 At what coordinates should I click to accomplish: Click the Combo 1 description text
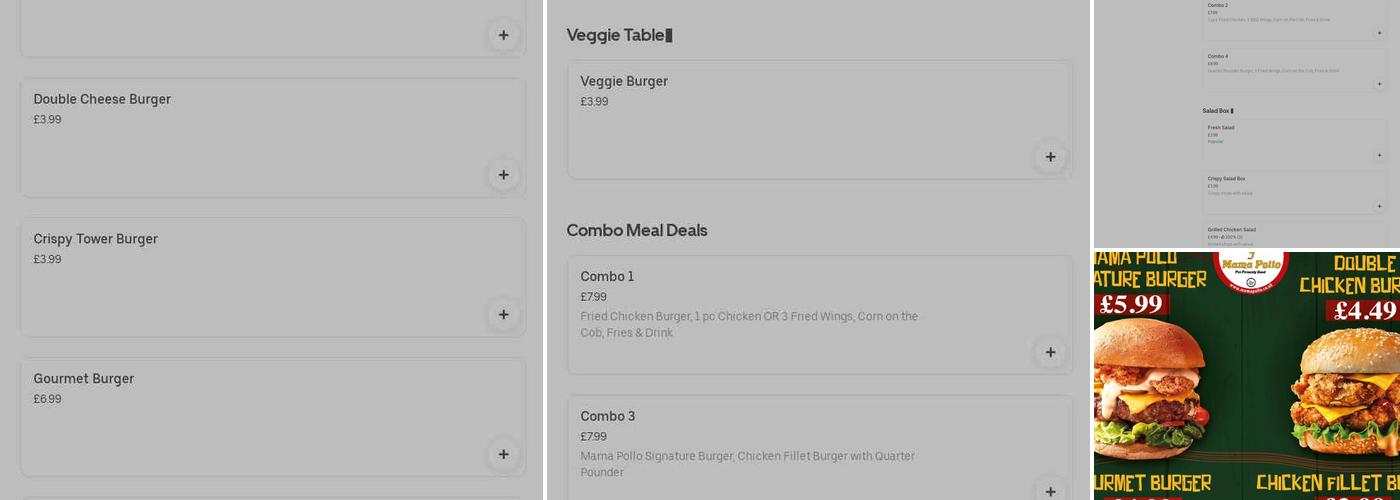[749, 324]
